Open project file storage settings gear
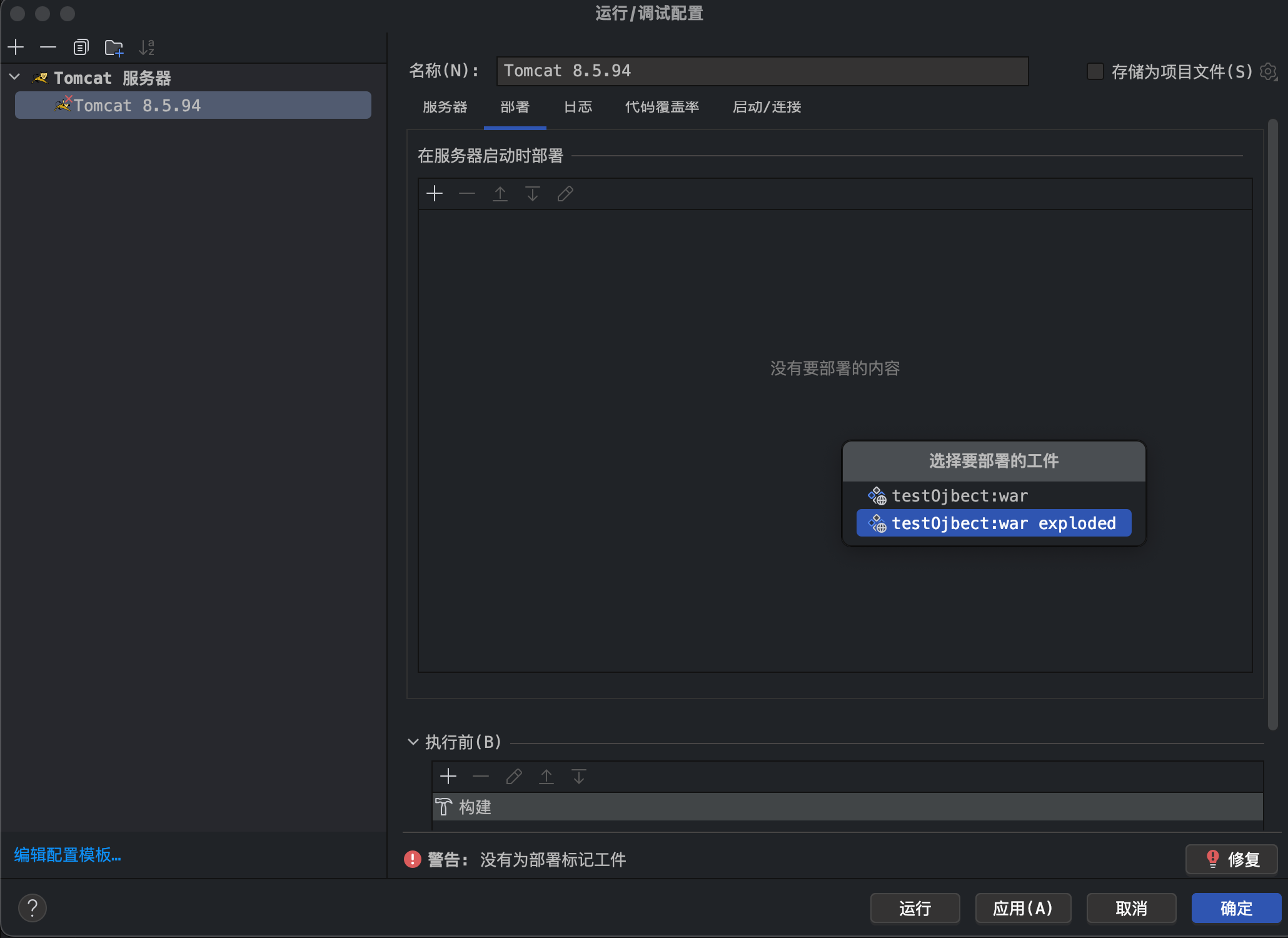This screenshot has height=938, width=1288. pyautogui.click(x=1268, y=71)
